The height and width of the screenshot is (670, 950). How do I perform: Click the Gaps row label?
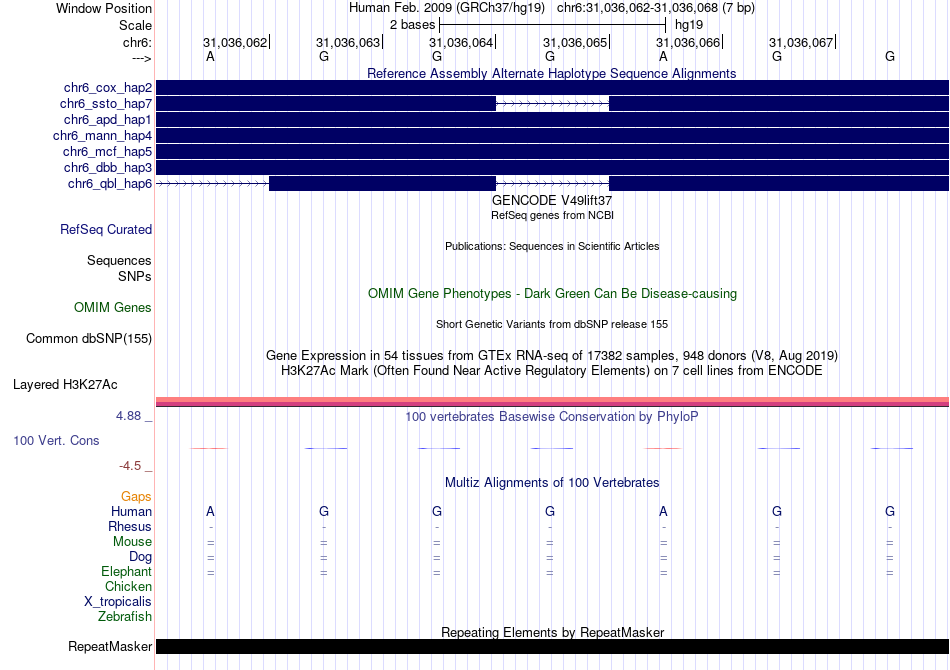(136, 496)
